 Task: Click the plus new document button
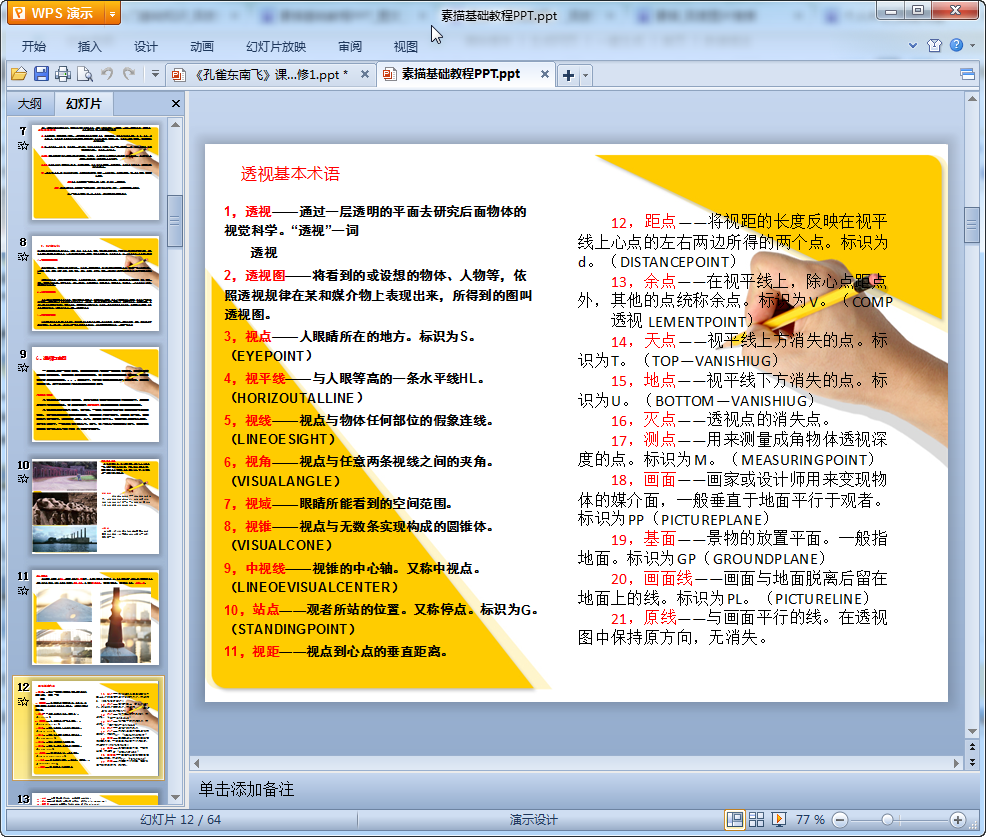(x=568, y=75)
